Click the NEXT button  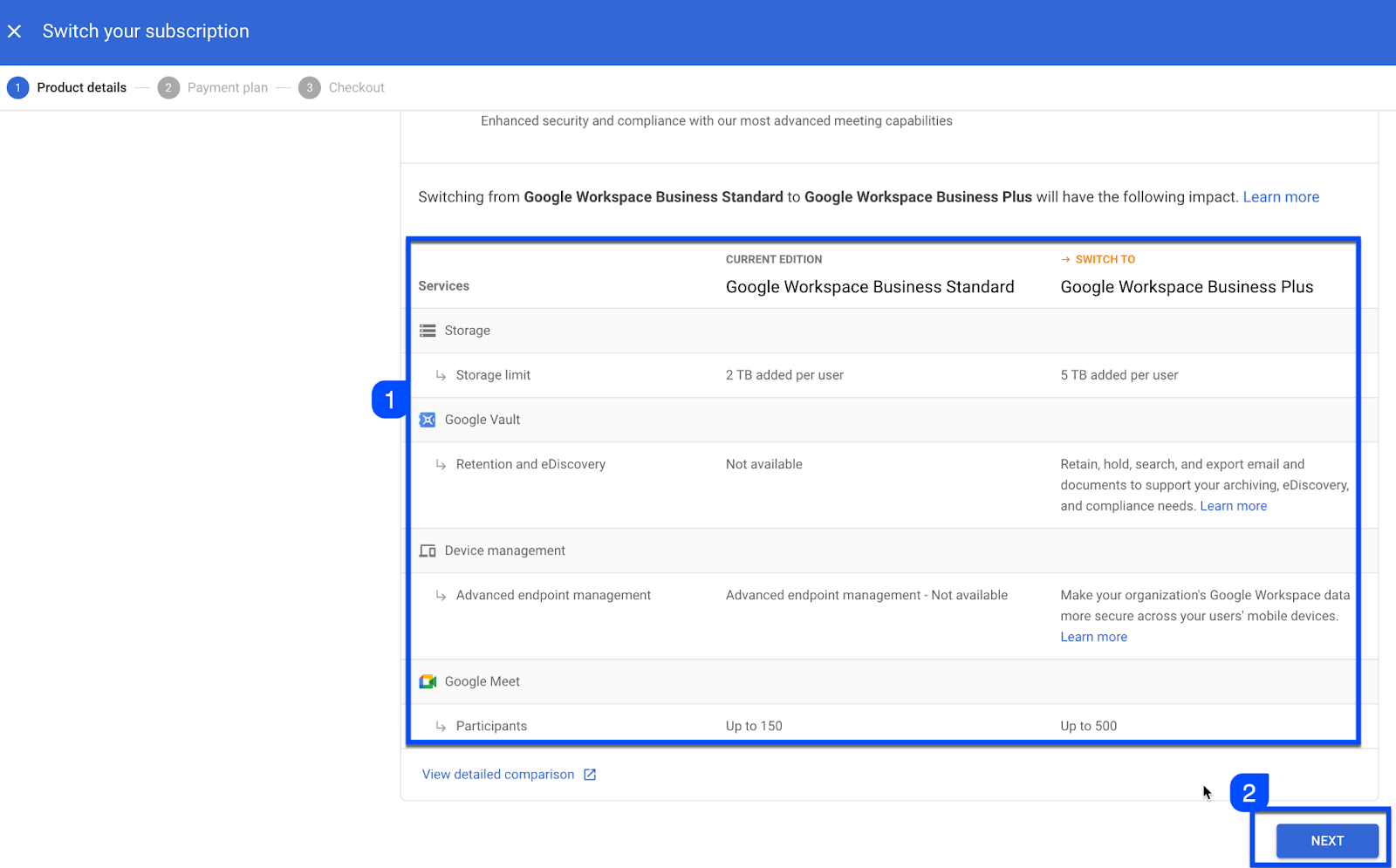tap(1327, 841)
